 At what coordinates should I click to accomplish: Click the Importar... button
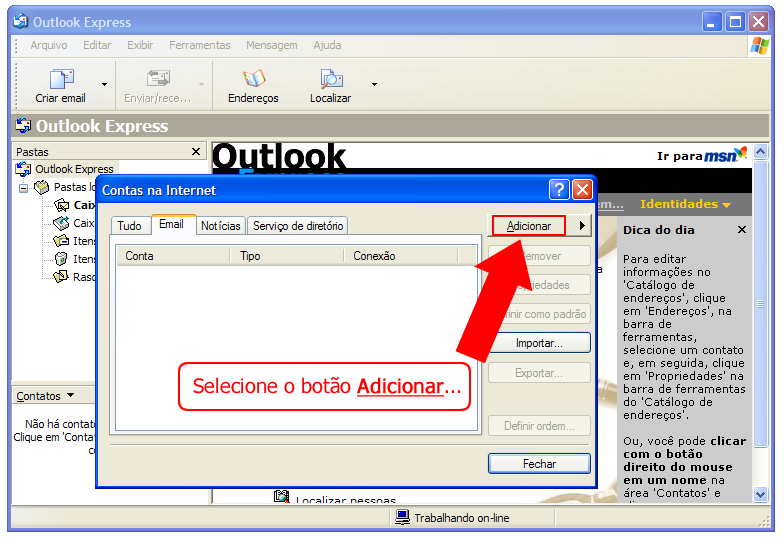coord(539,343)
